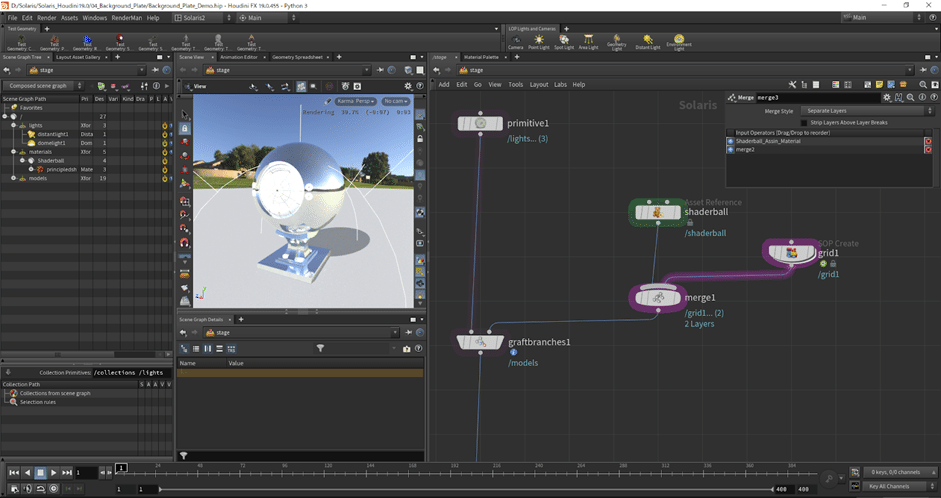This screenshot has width=941, height=498.
Task: Open the merge3 parameter gear menu
Action: click(x=886, y=97)
